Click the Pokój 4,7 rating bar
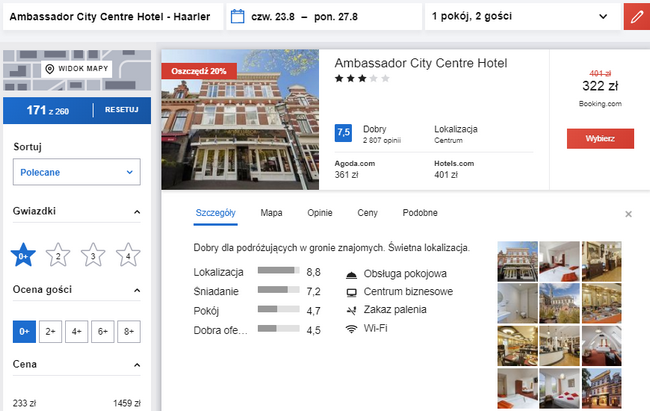This screenshot has height=411, width=650. (279, 309)
